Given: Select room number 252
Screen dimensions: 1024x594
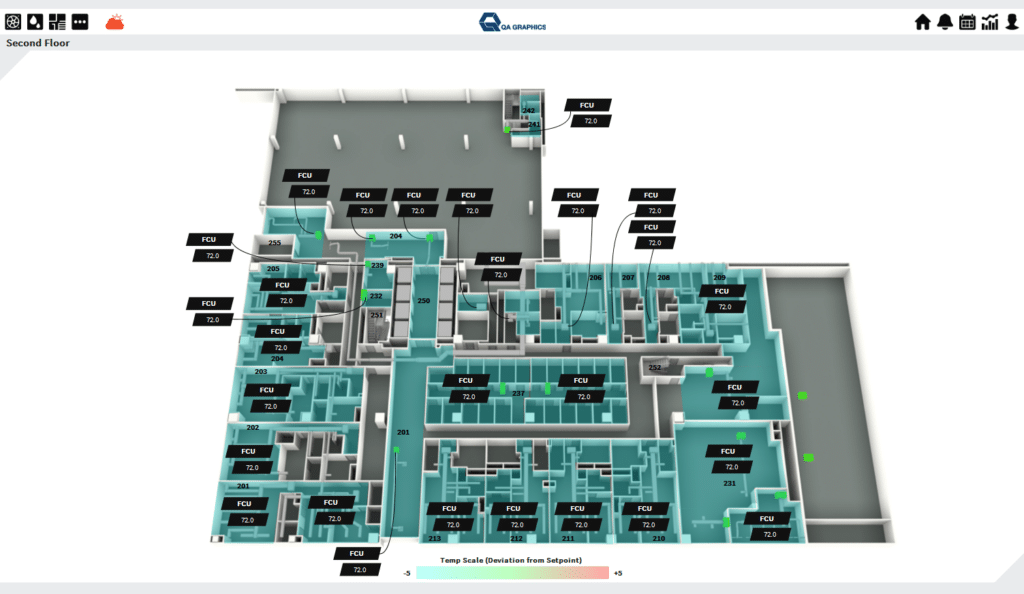Looking at the screenshot, I should [655, 367].
